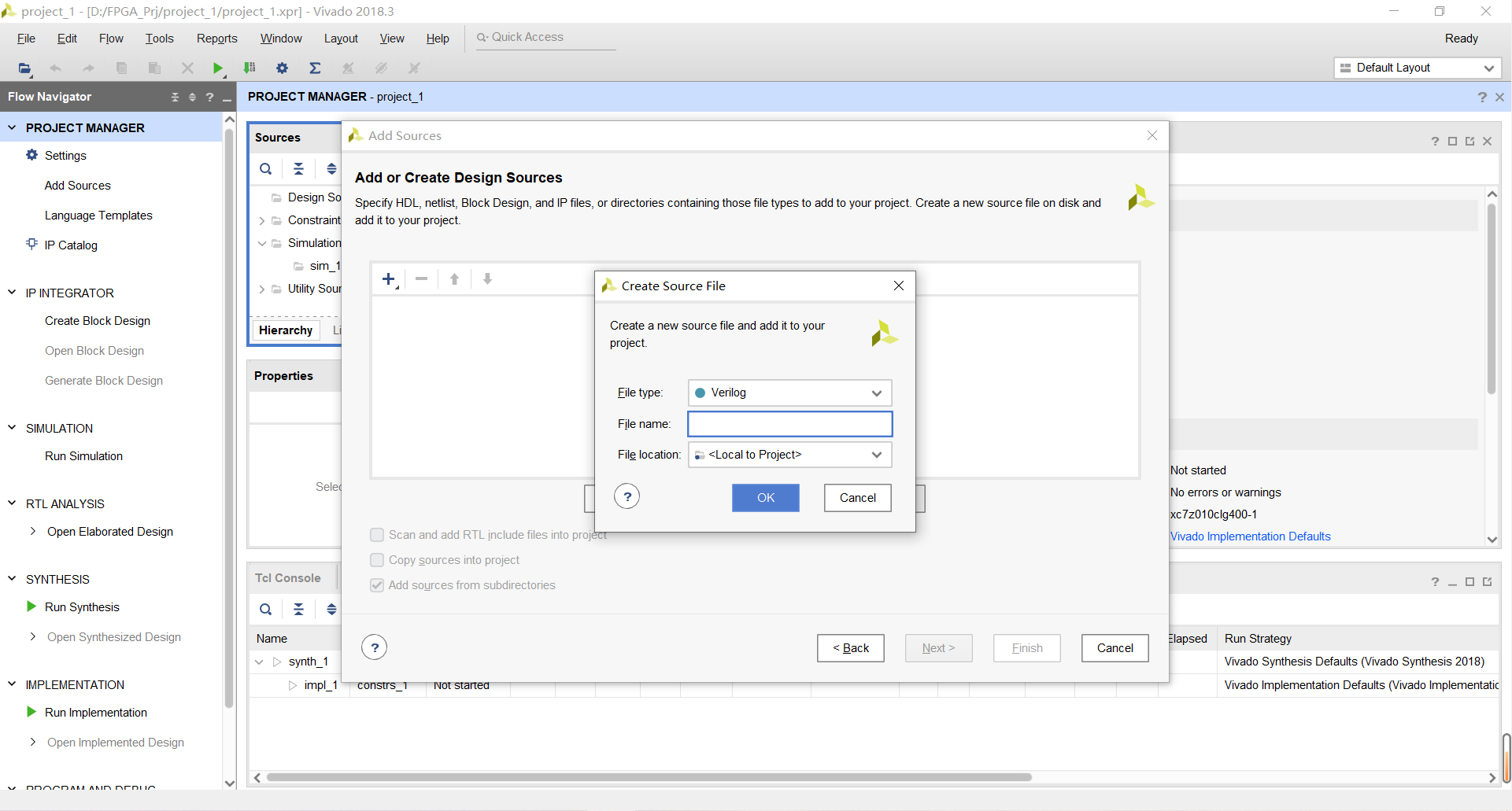The height and width of the screenshot is (811, 1512).
Task: Click Project Manager header help icon
Action: tap(1482, 97)
